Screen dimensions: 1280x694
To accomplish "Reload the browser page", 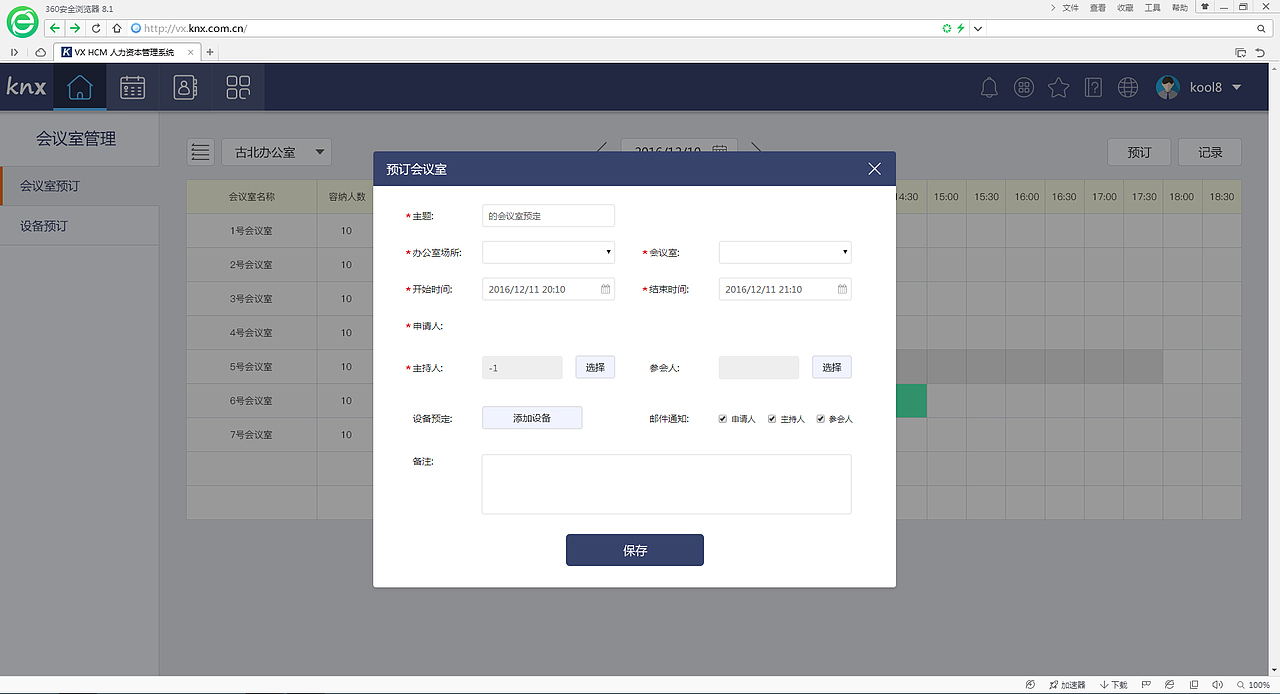I will 96,28.
